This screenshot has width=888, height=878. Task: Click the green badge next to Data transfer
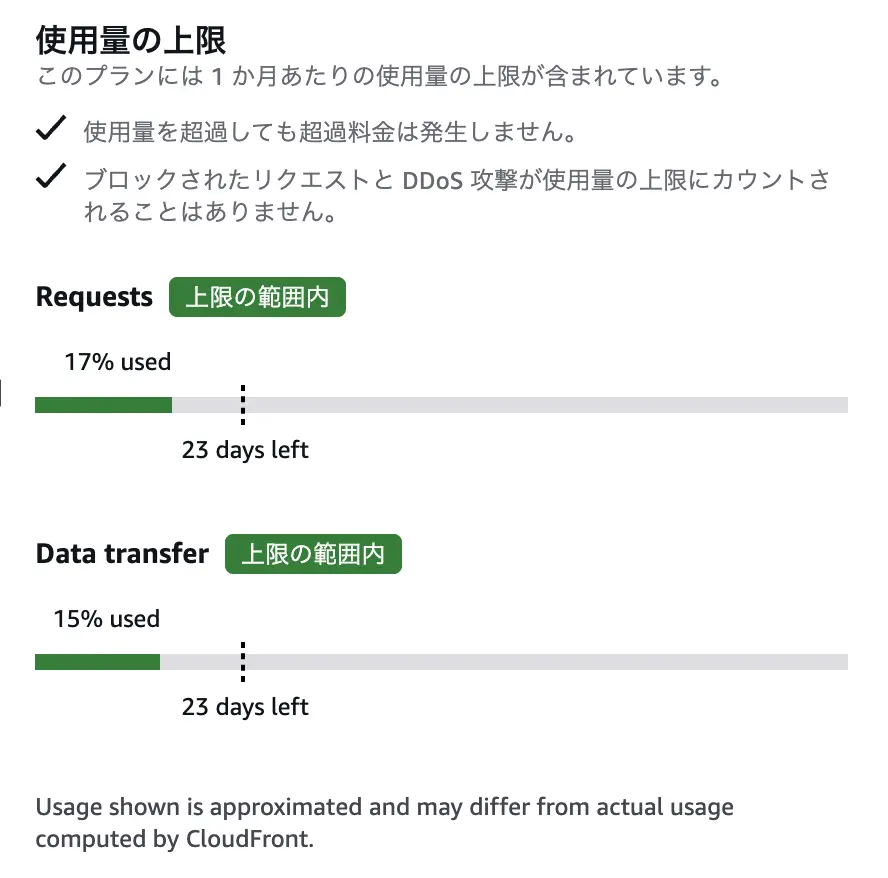(313, 554)
